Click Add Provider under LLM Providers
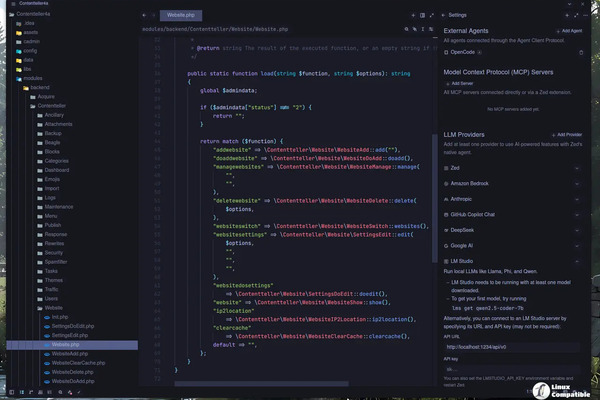 [567, 135]
